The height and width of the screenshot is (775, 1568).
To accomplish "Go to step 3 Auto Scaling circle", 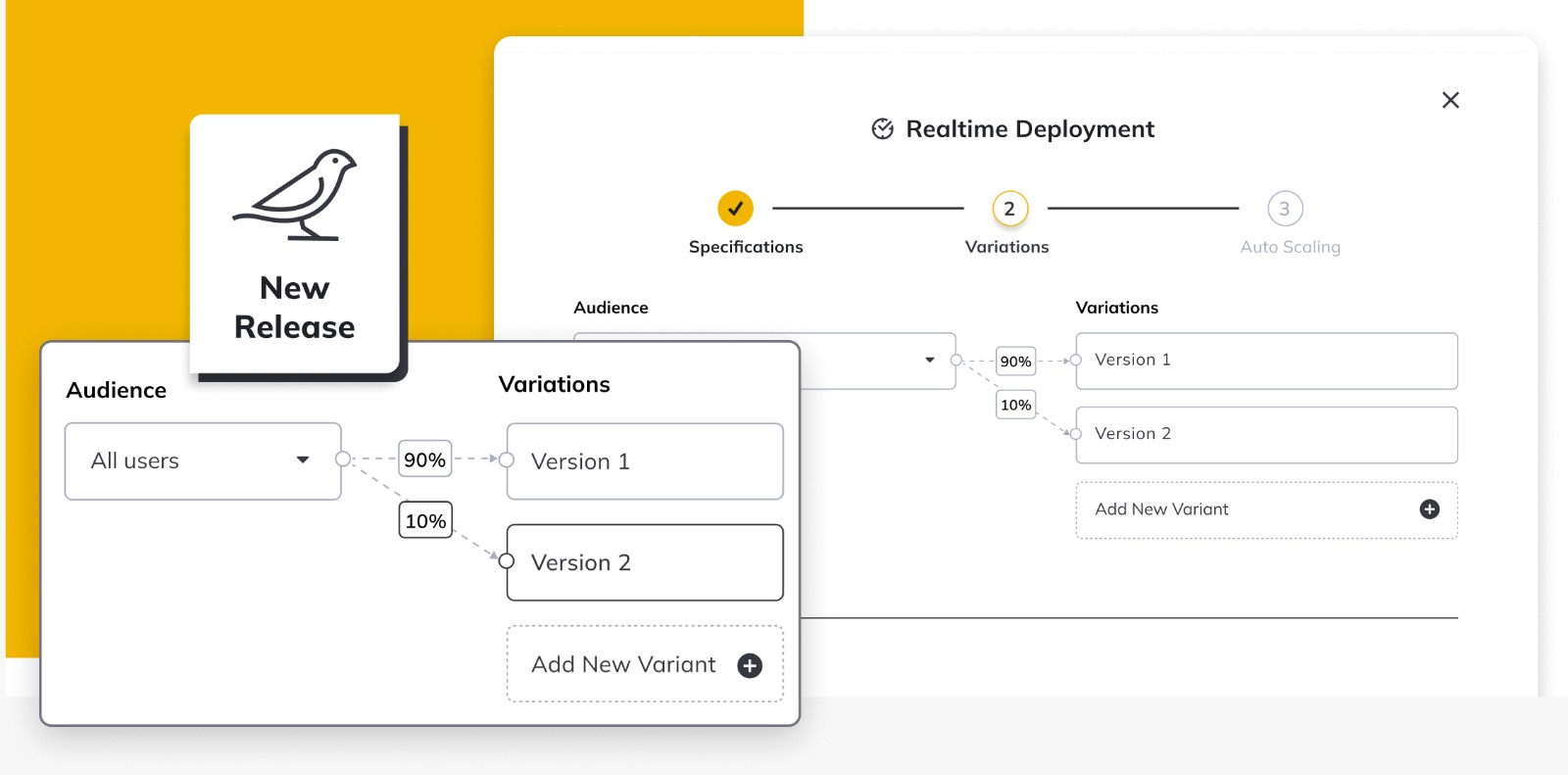I will [1285, 208].
